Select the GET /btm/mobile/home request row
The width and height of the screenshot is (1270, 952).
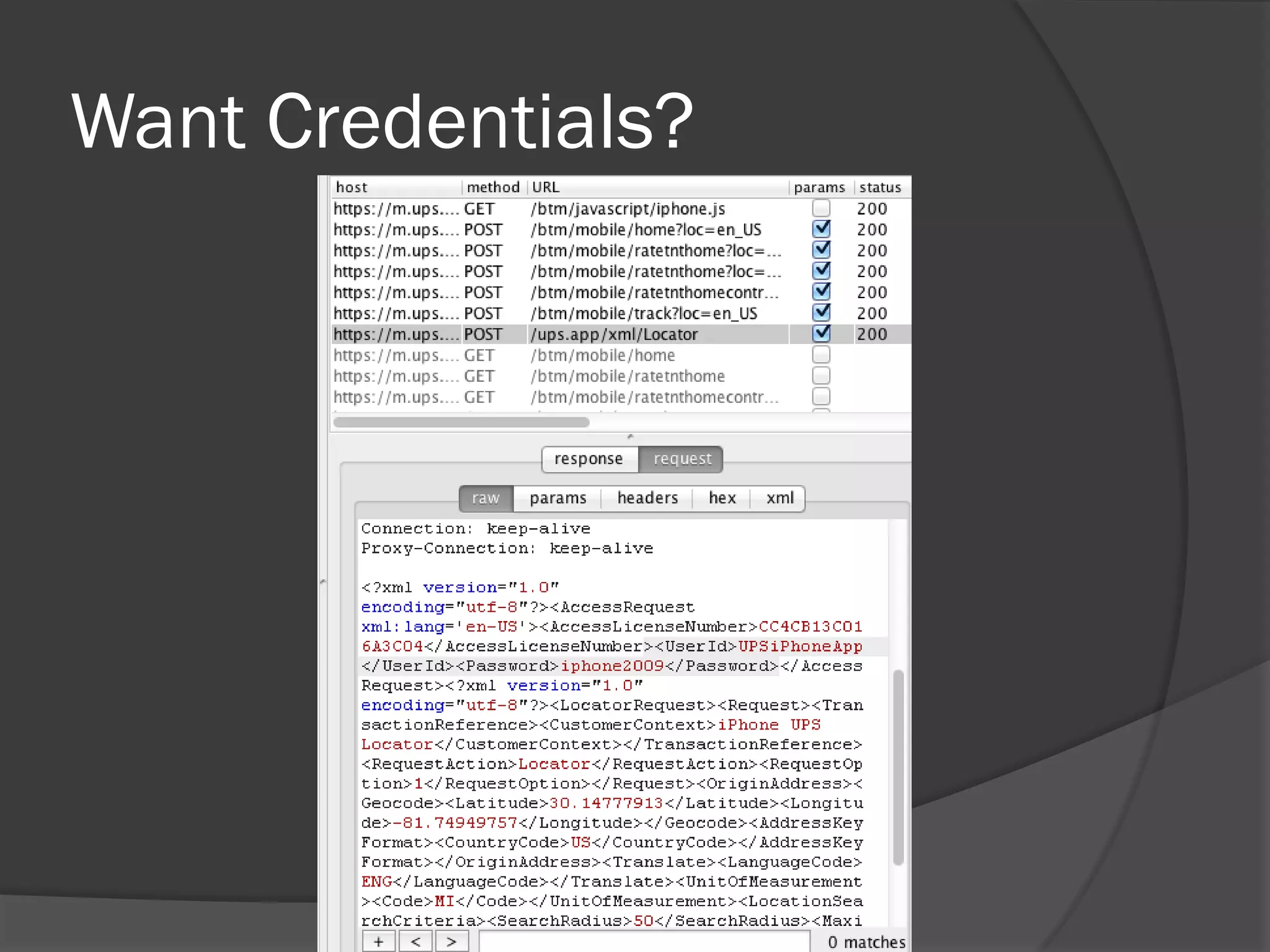pos(621,355)
